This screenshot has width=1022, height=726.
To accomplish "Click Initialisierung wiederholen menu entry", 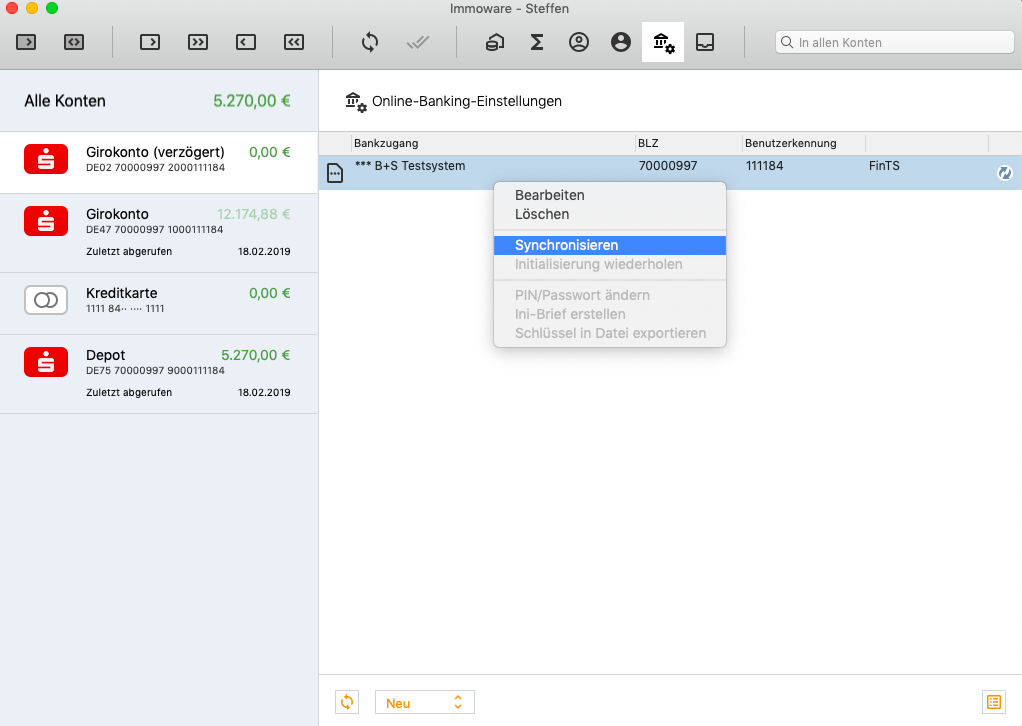I will (609, 264).
